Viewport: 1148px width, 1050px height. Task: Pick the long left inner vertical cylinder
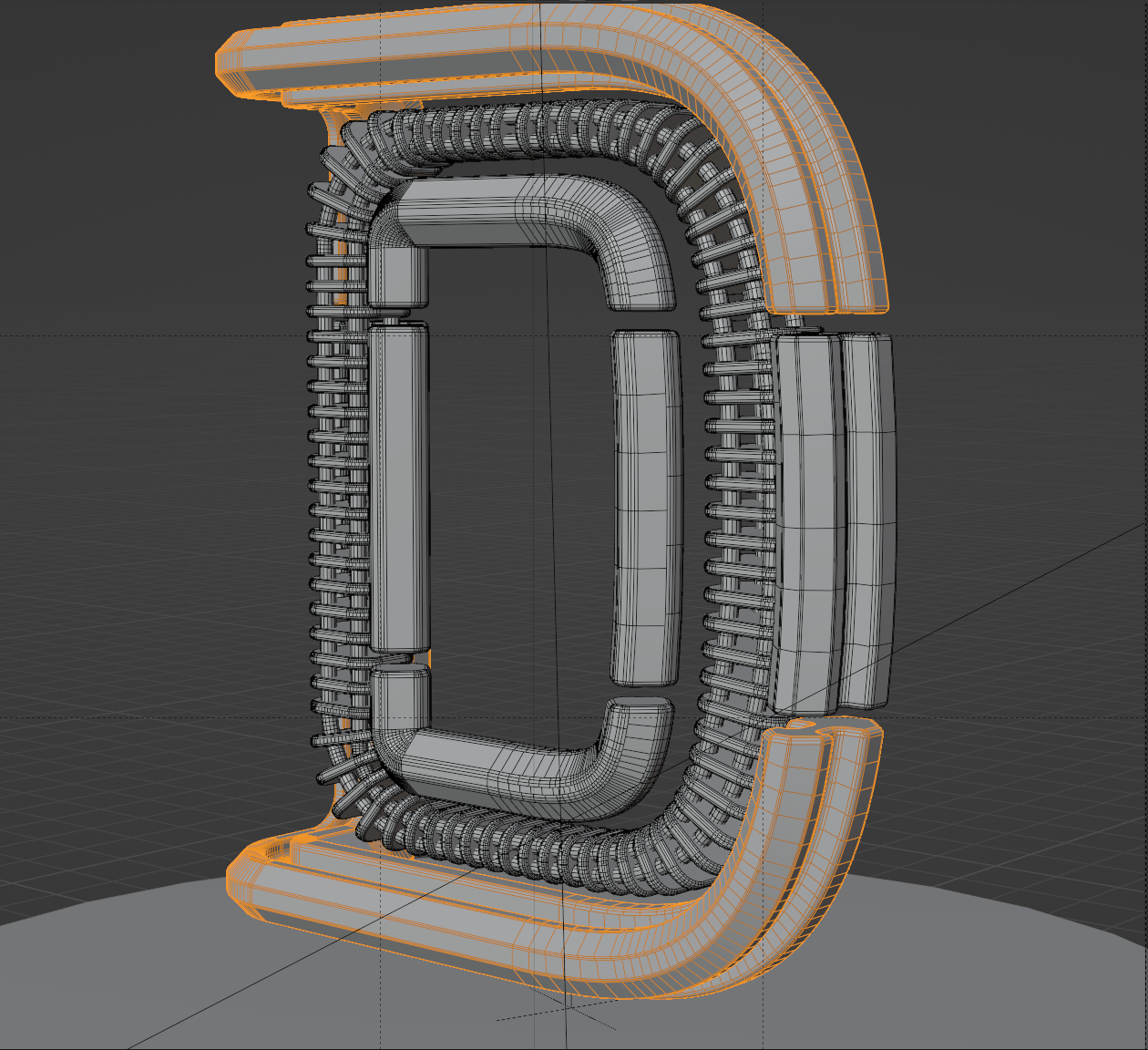[399, 488]
